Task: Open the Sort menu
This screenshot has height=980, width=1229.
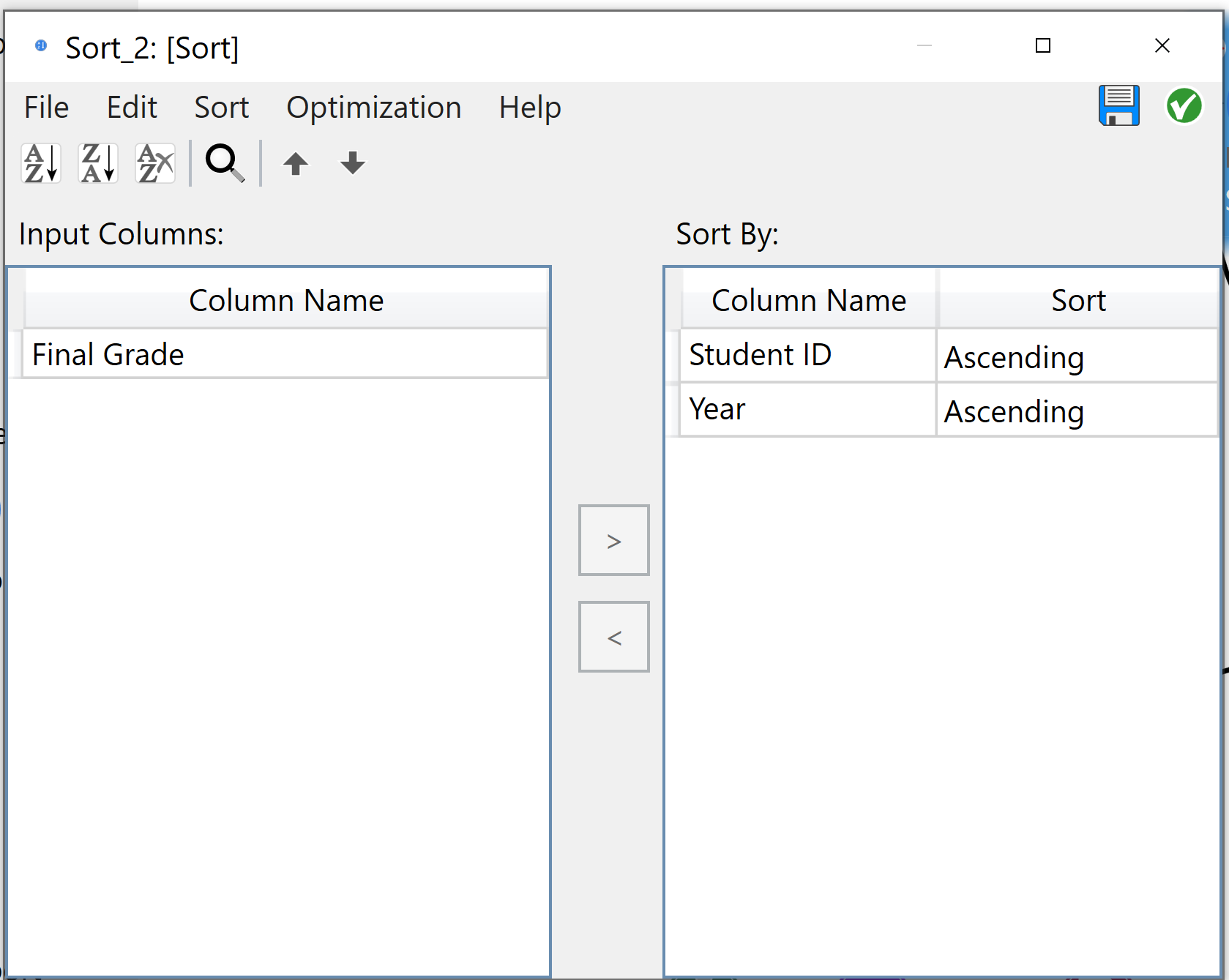Action: pyautogui.click(x=221, y=108)
